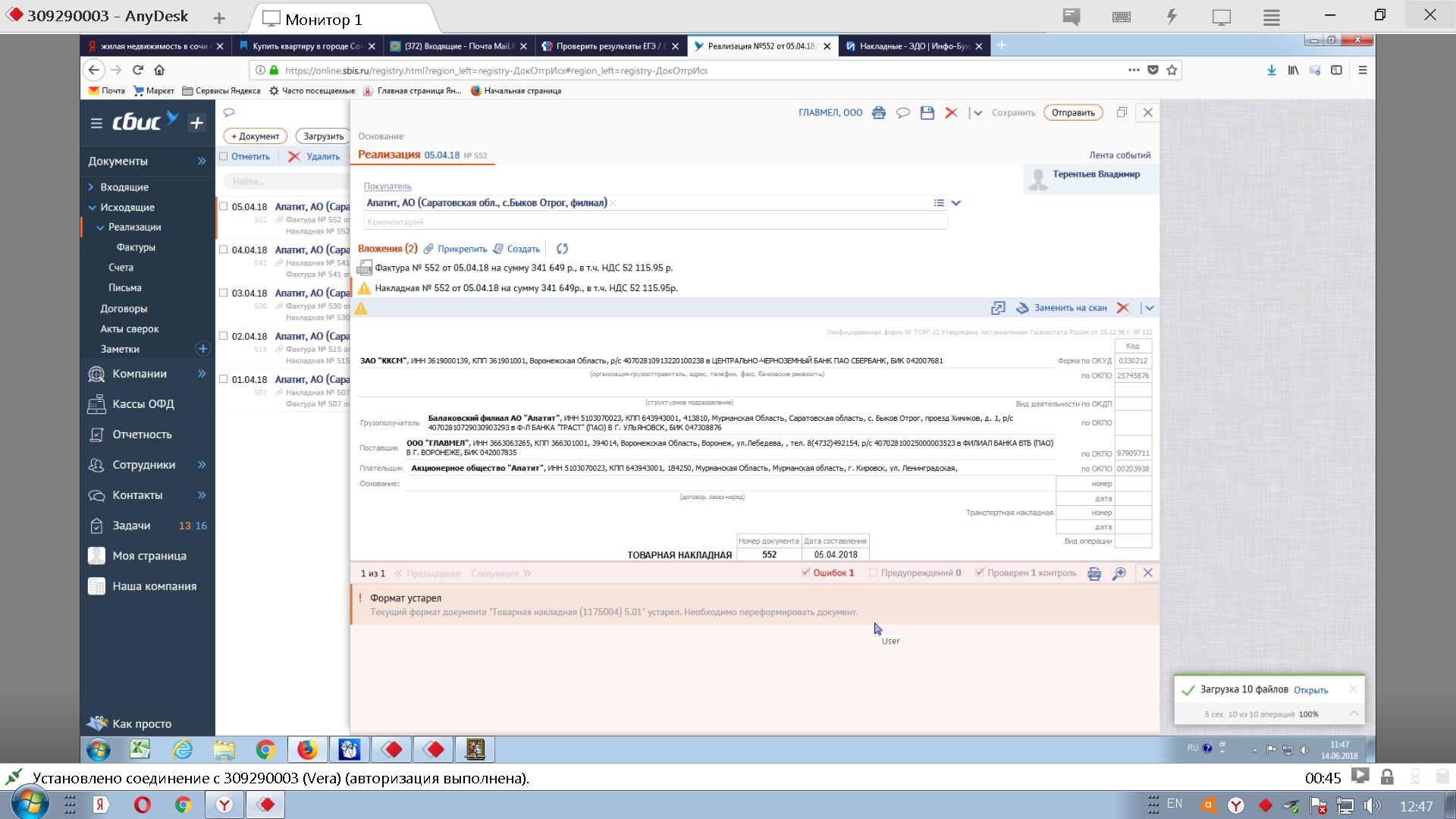Viewport: 1456px width, 819px height.
Task: Open Фактуры in the sidebar
Action: click(136, 247)
